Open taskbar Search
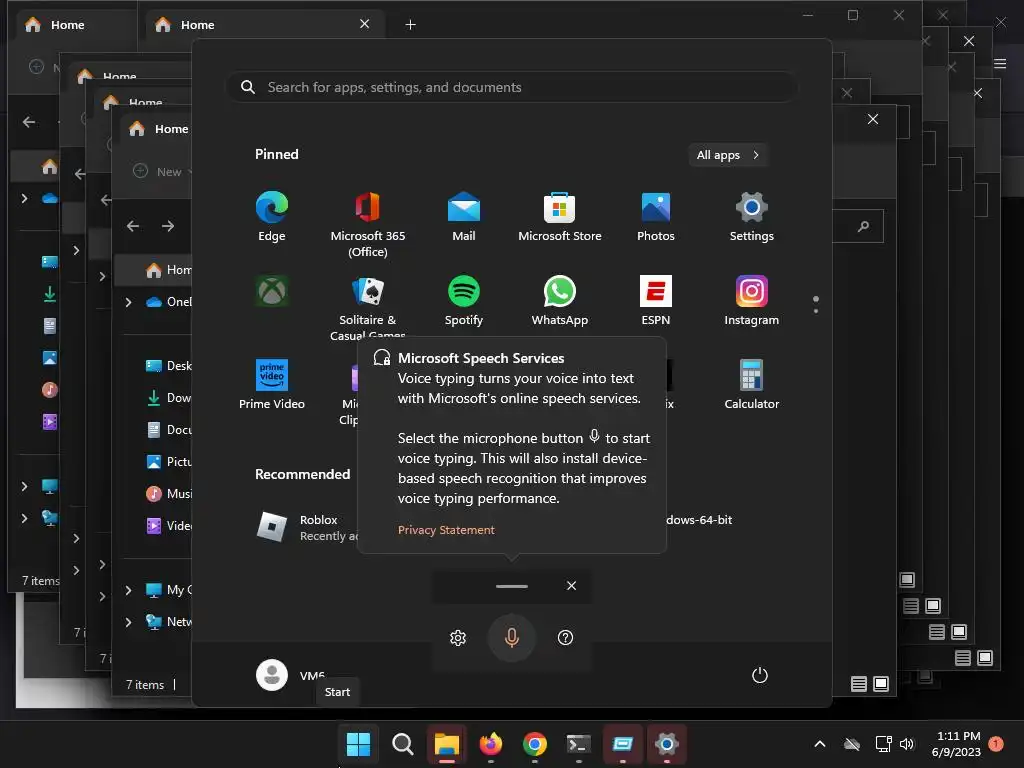The width and height of the screenshot is (1024, 768). (402, 744)
